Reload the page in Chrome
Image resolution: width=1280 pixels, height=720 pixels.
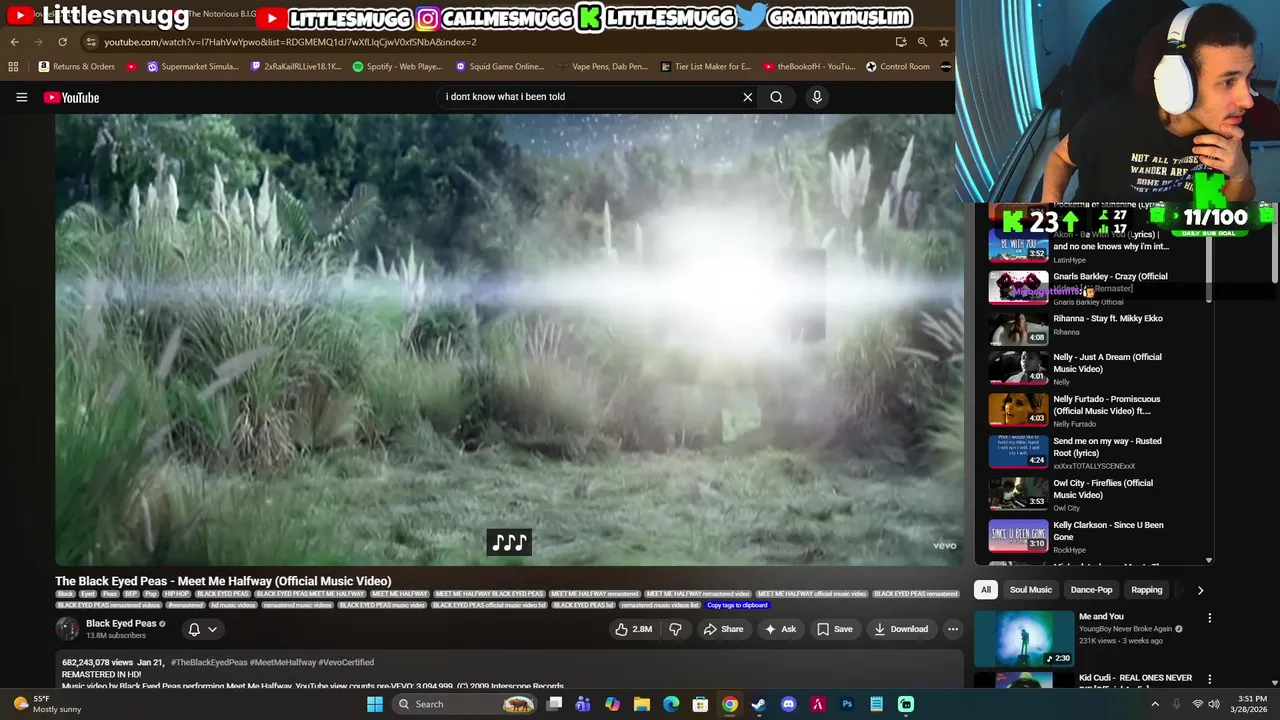click(x=62, y=42)
